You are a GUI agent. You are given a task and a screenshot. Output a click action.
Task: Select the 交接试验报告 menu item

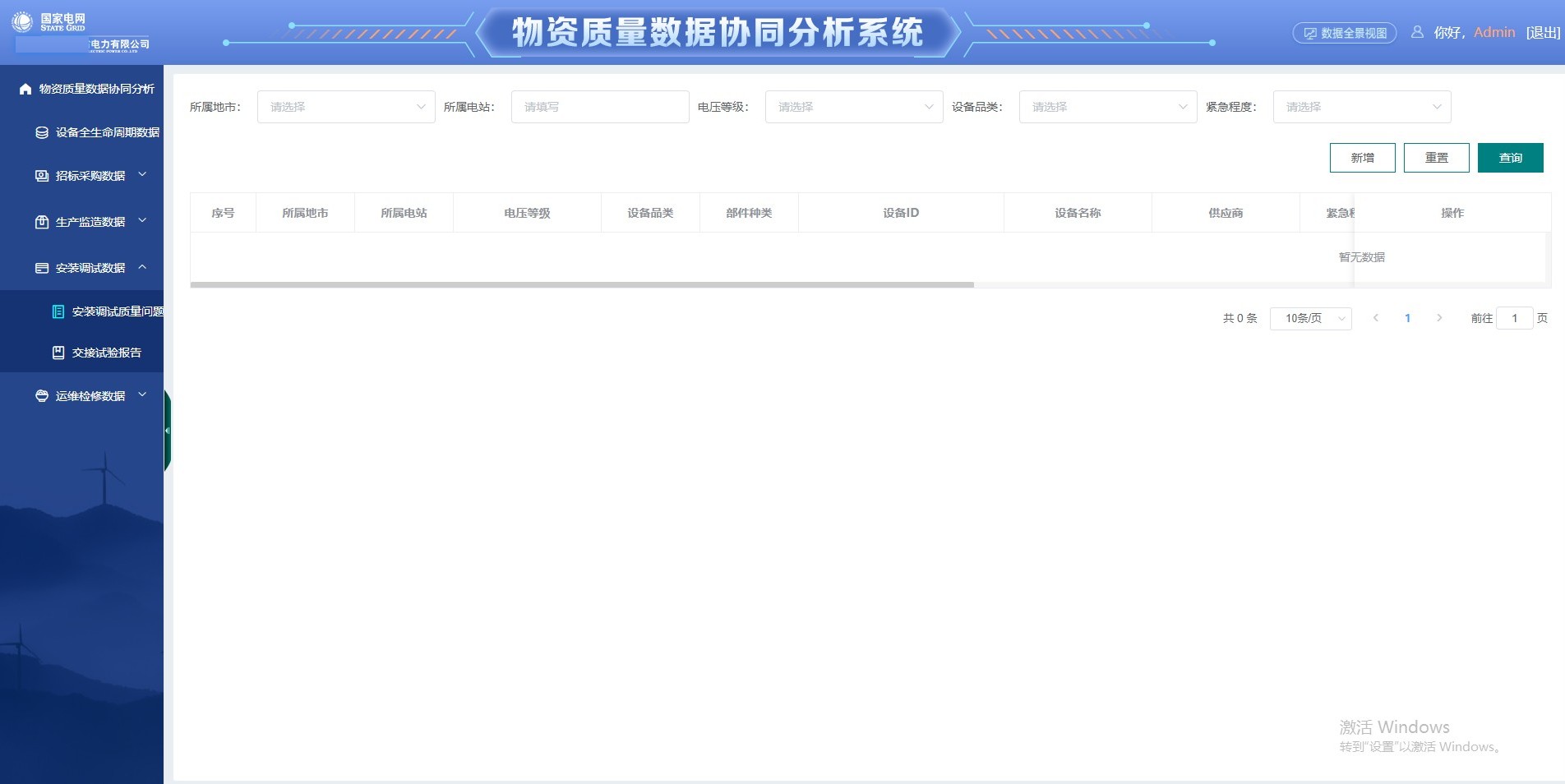click(x=105, y=352)
